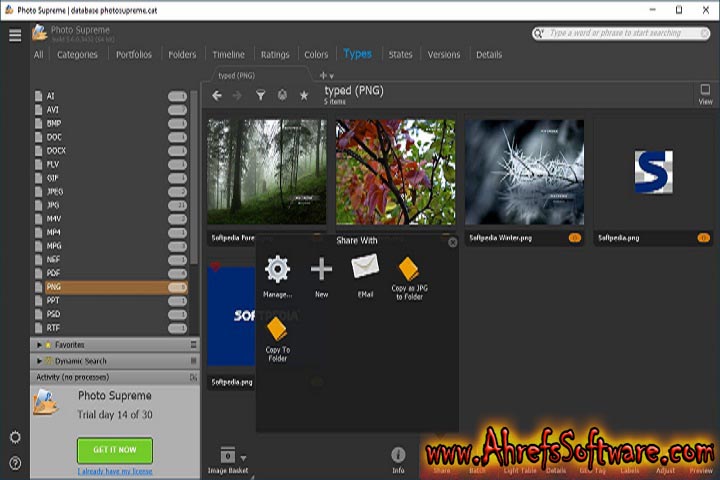Open settings gear in the left sidebar
Image resolution: width=720 pixels, height=480 pixels.
click(x=15, y=437)
